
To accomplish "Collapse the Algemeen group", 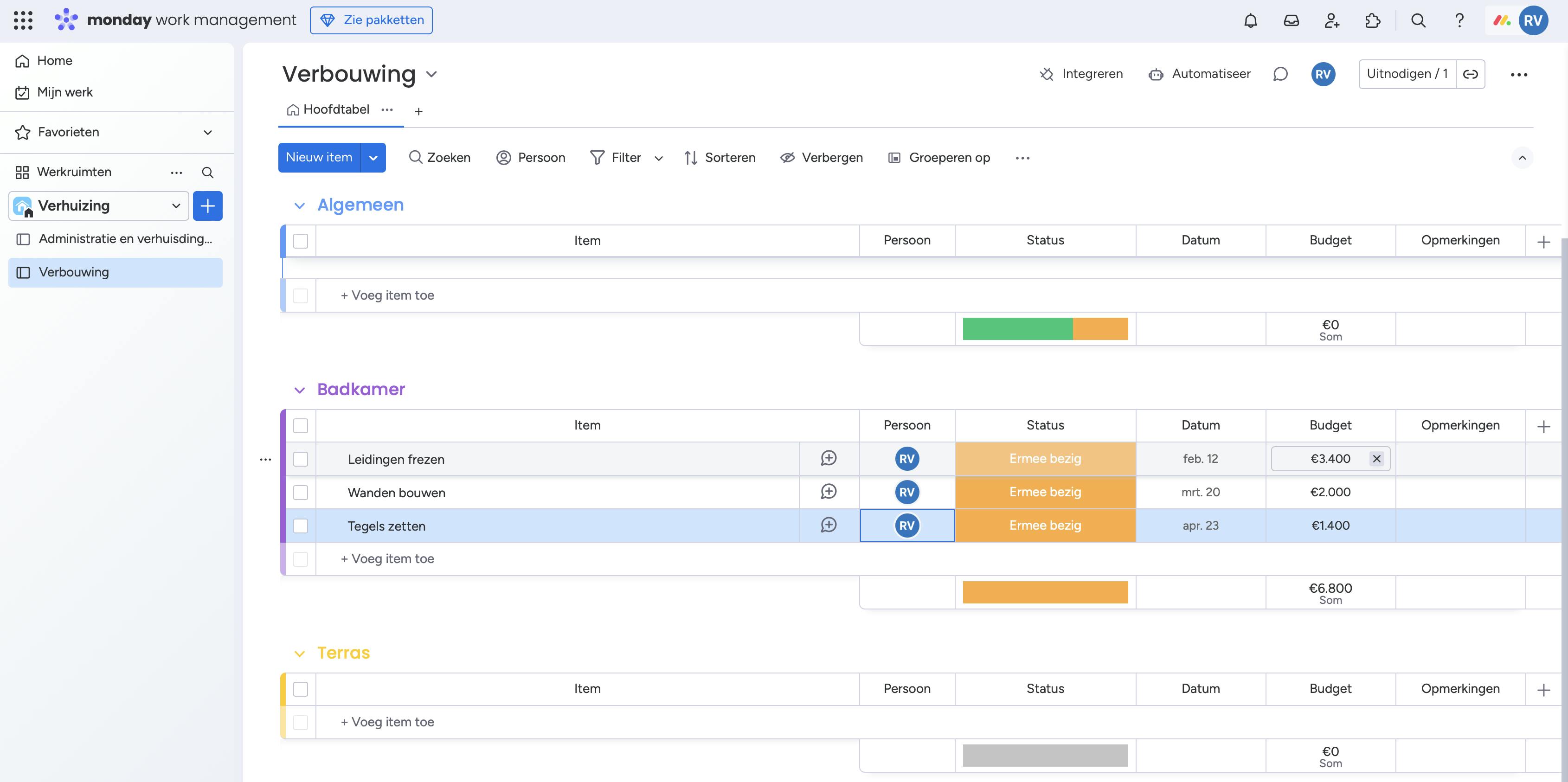I will point(300,205).
